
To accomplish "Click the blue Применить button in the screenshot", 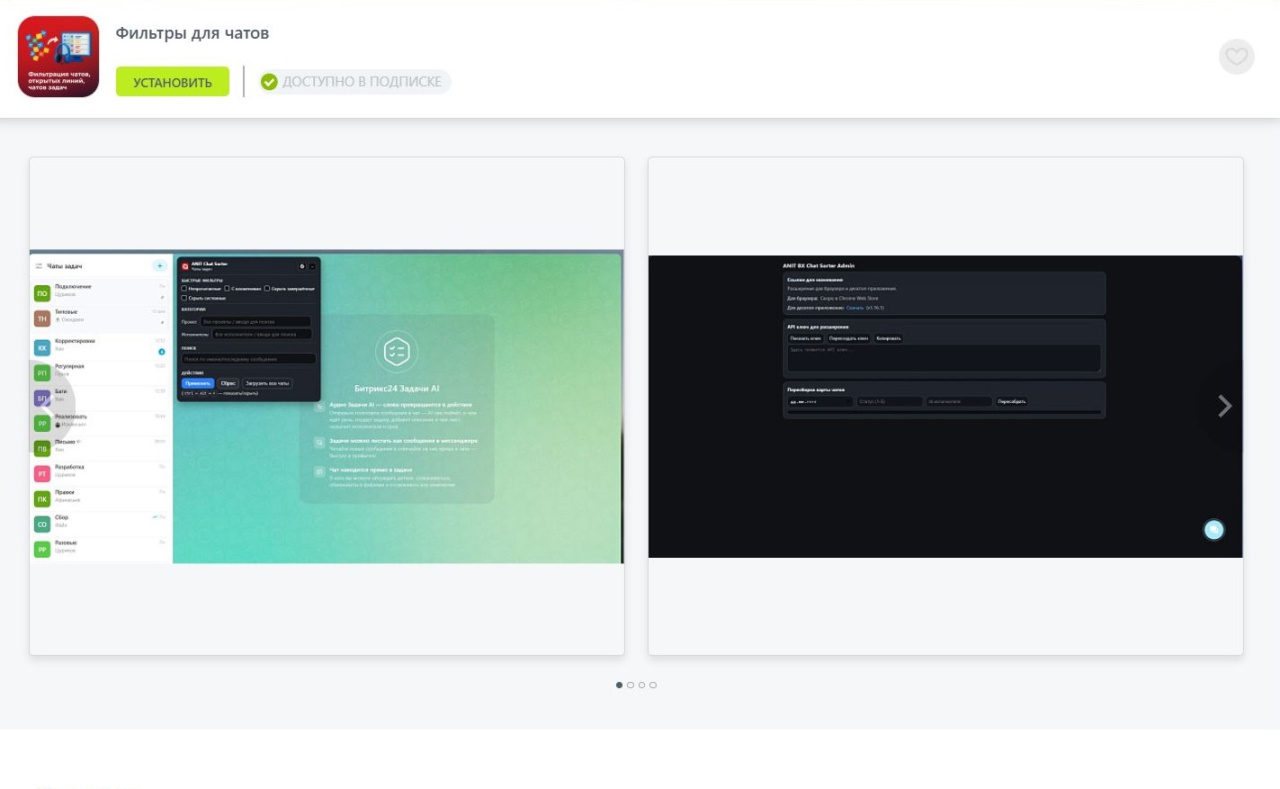I will 197,383.
